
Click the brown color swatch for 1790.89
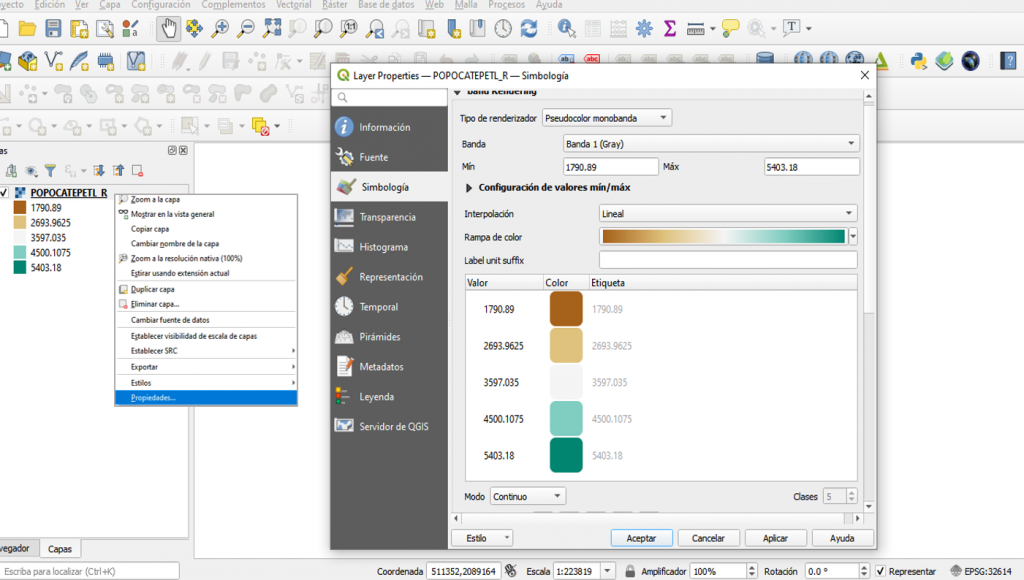(x=566, y=309)
